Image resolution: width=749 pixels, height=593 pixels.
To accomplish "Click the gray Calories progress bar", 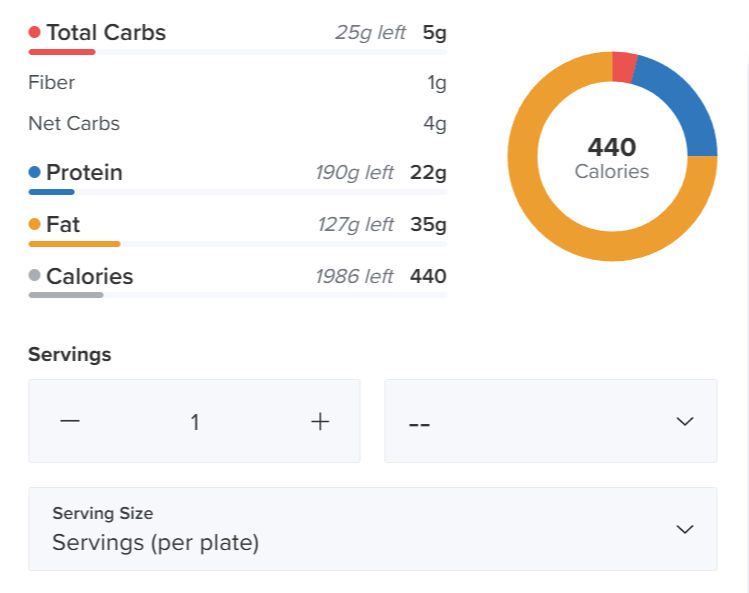I will (66, 295).
